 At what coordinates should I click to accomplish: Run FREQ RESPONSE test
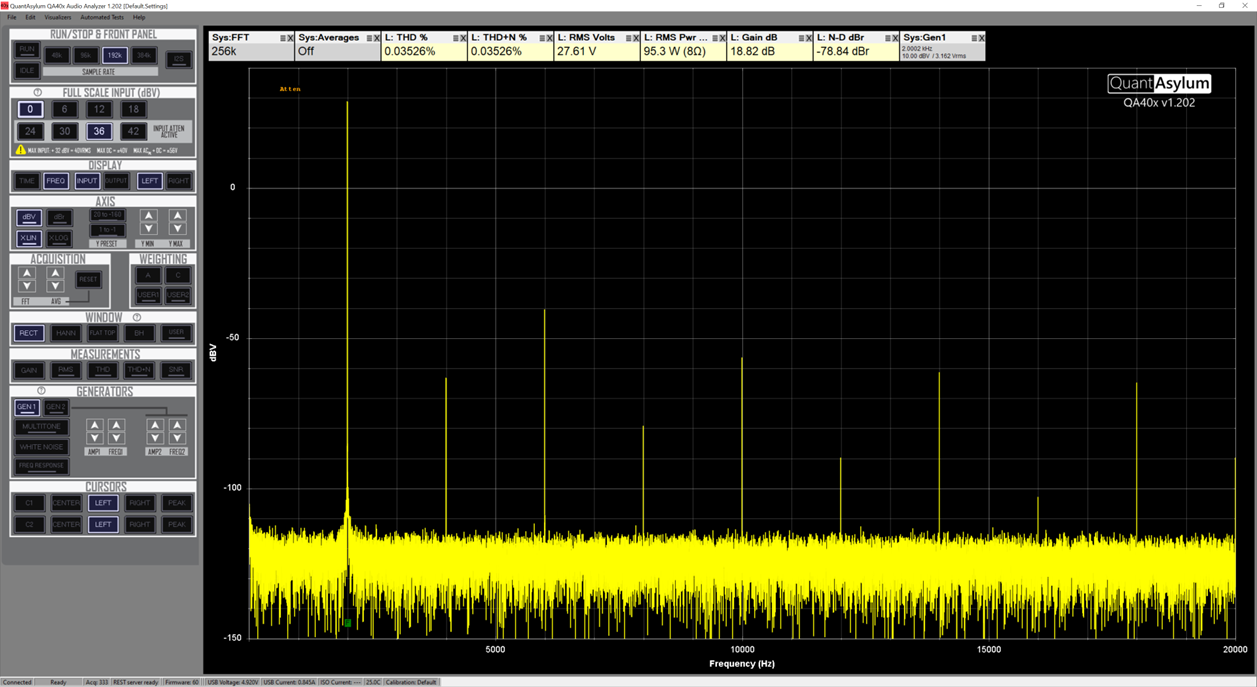point(41,466)
